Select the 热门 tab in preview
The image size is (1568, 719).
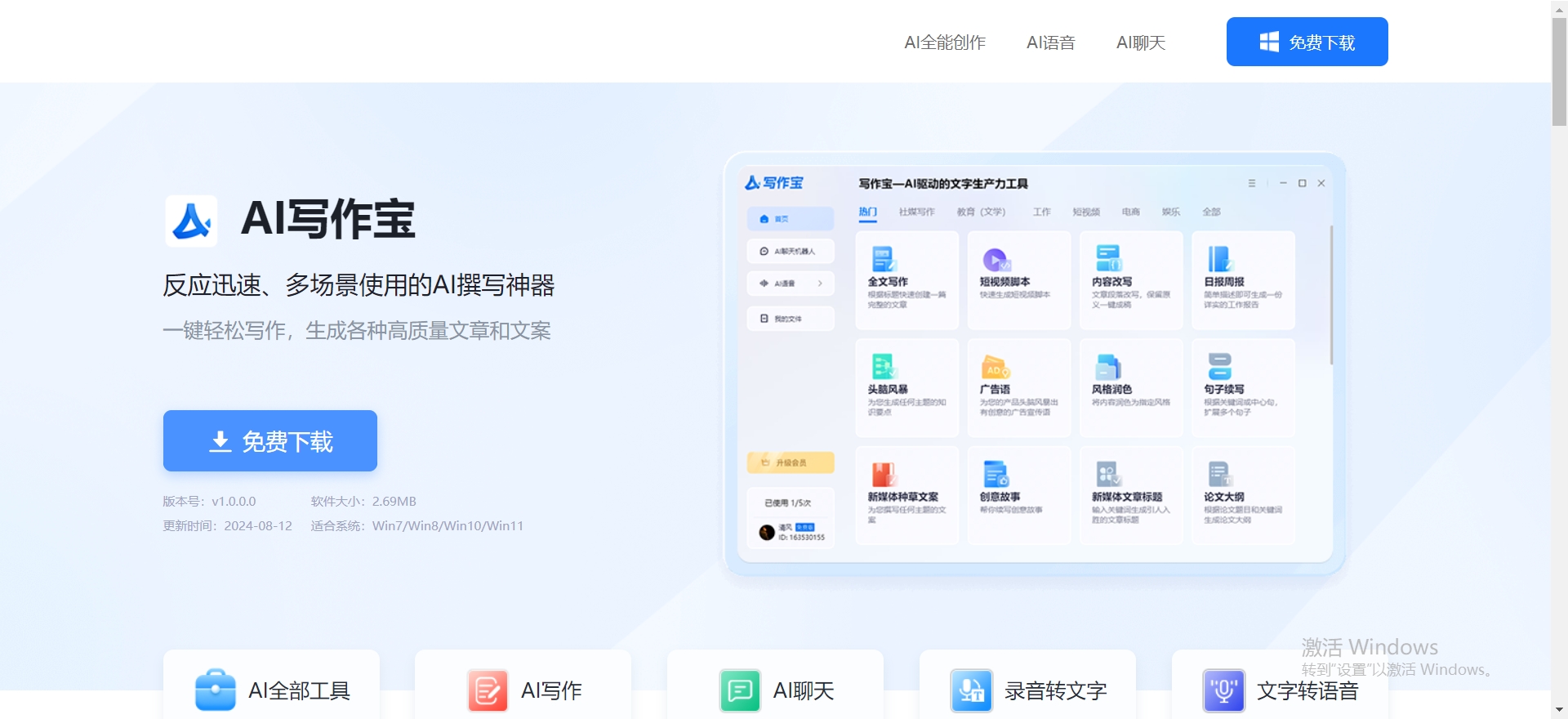pyautogui.click(x=867, y=212)
